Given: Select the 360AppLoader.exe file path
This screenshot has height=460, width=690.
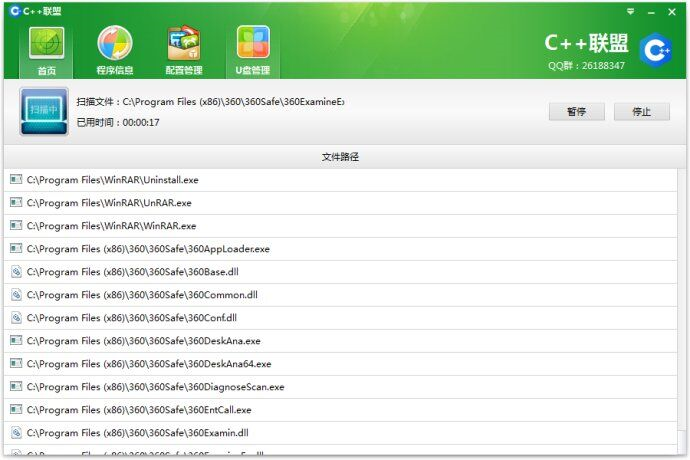Looking at the screenshot, I should [148, 249].
